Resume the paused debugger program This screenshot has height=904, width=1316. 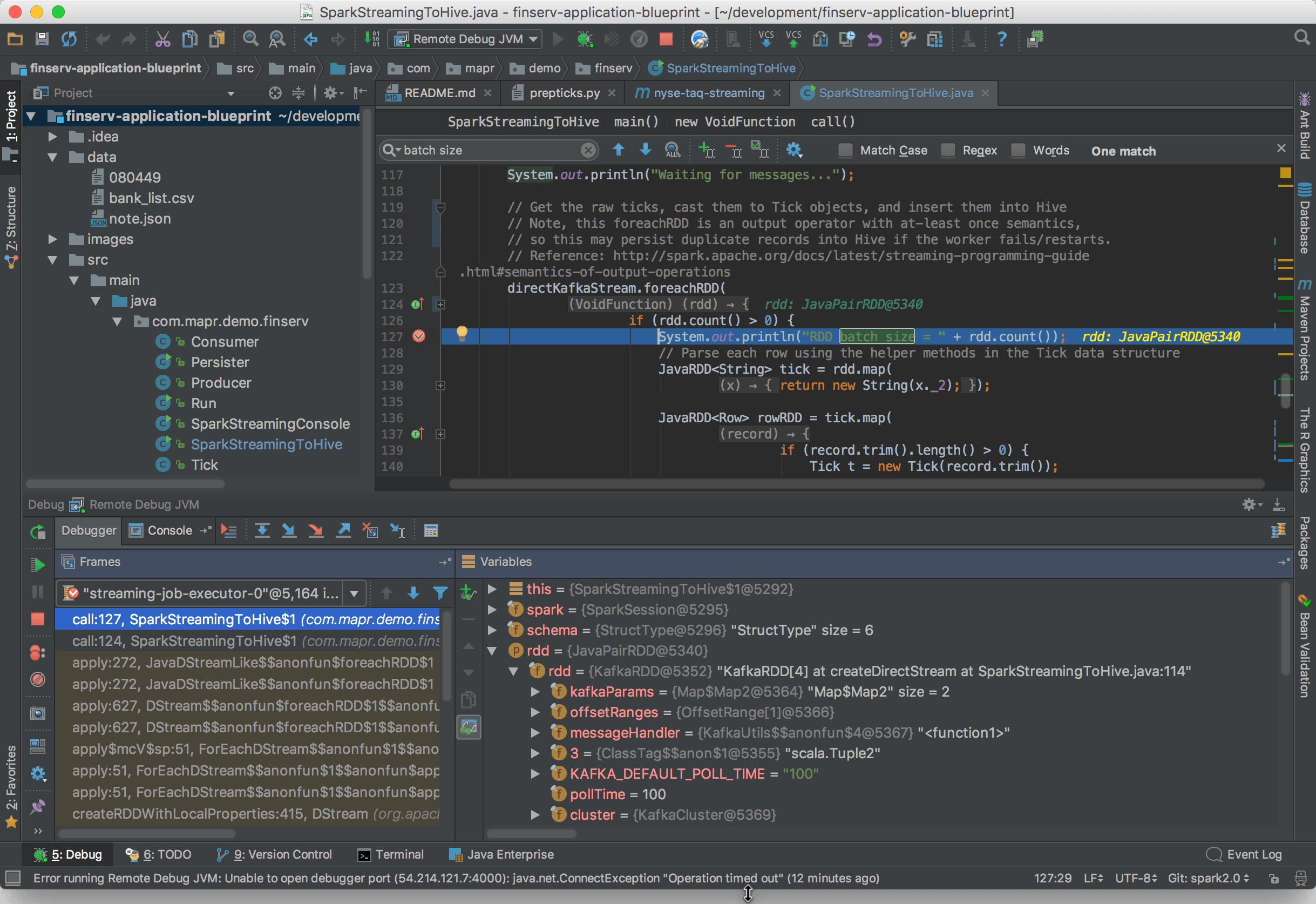coord(38,564)
